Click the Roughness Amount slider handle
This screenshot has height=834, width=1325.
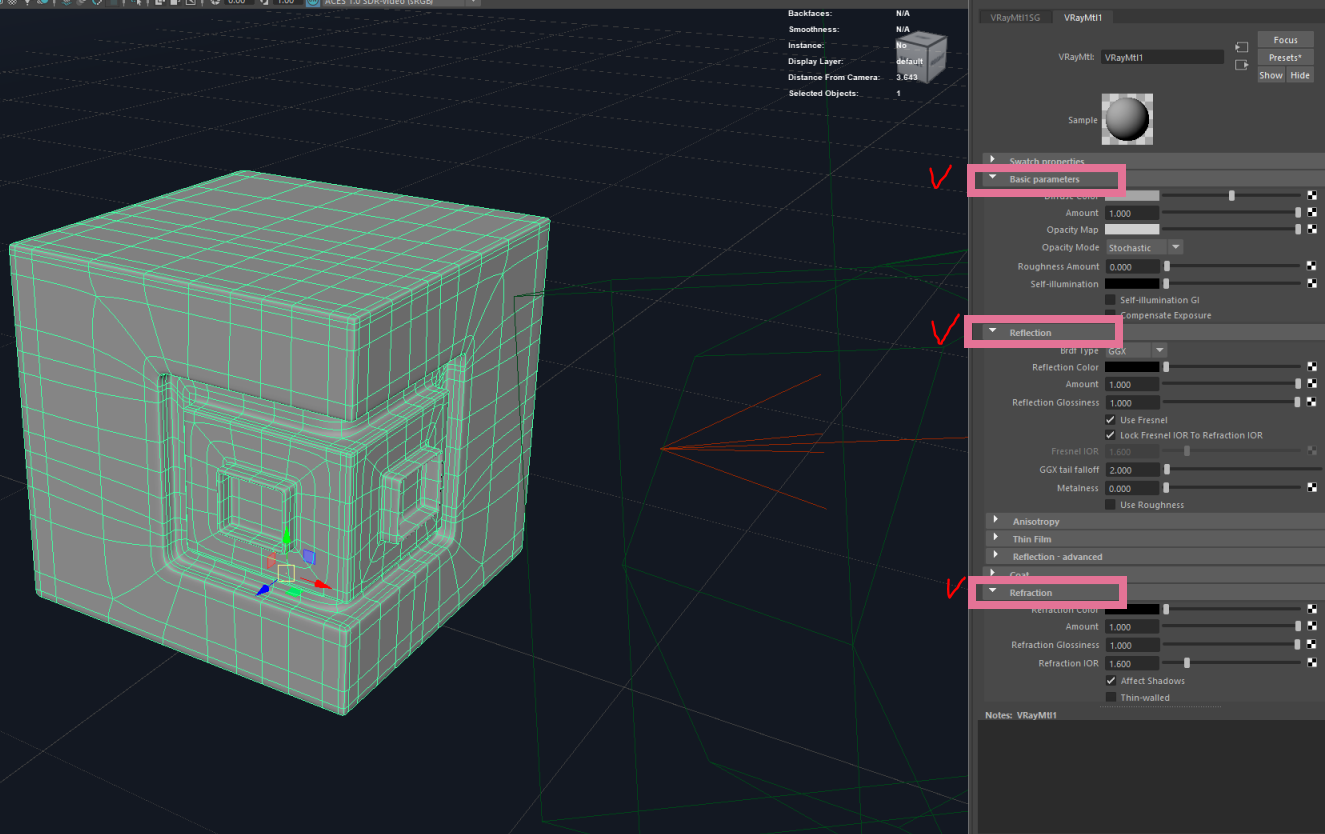pos(1167,267)
